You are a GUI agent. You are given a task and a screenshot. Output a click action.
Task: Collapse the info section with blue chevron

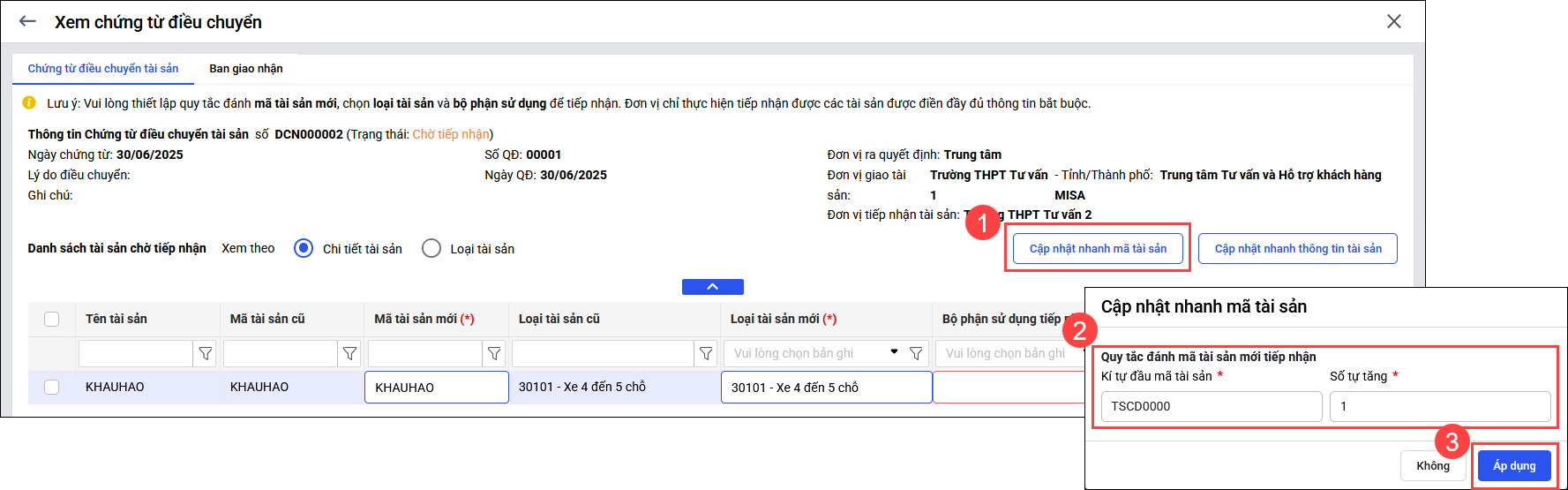click(x=712, y=287)
